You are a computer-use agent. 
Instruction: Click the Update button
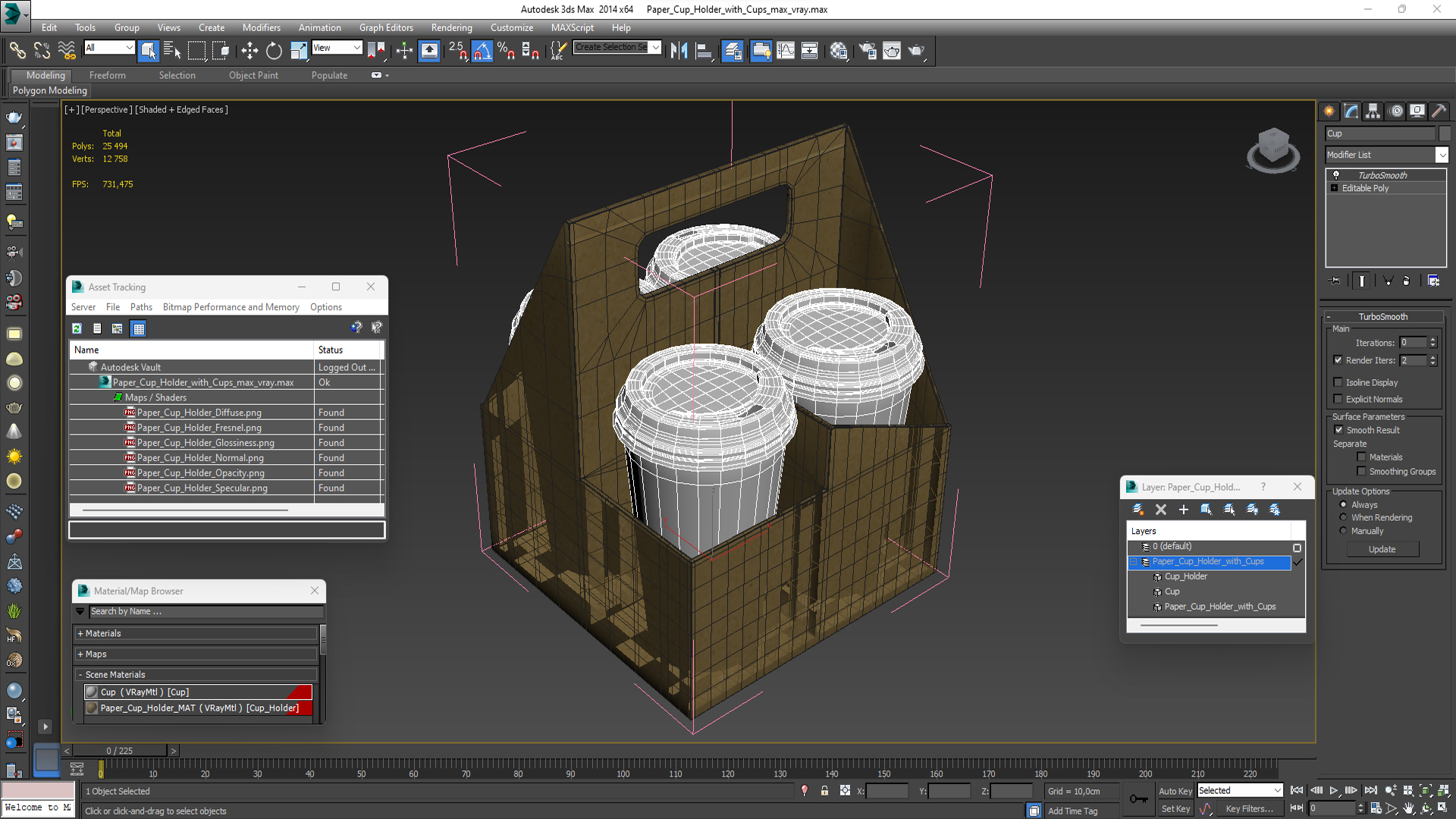(x=1382, y=549)
